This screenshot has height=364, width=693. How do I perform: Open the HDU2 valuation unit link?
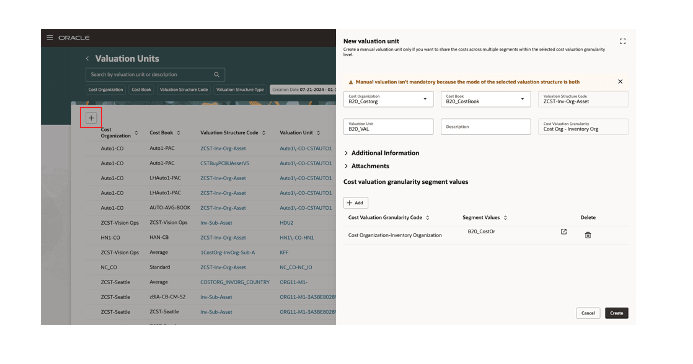point(286,223)
